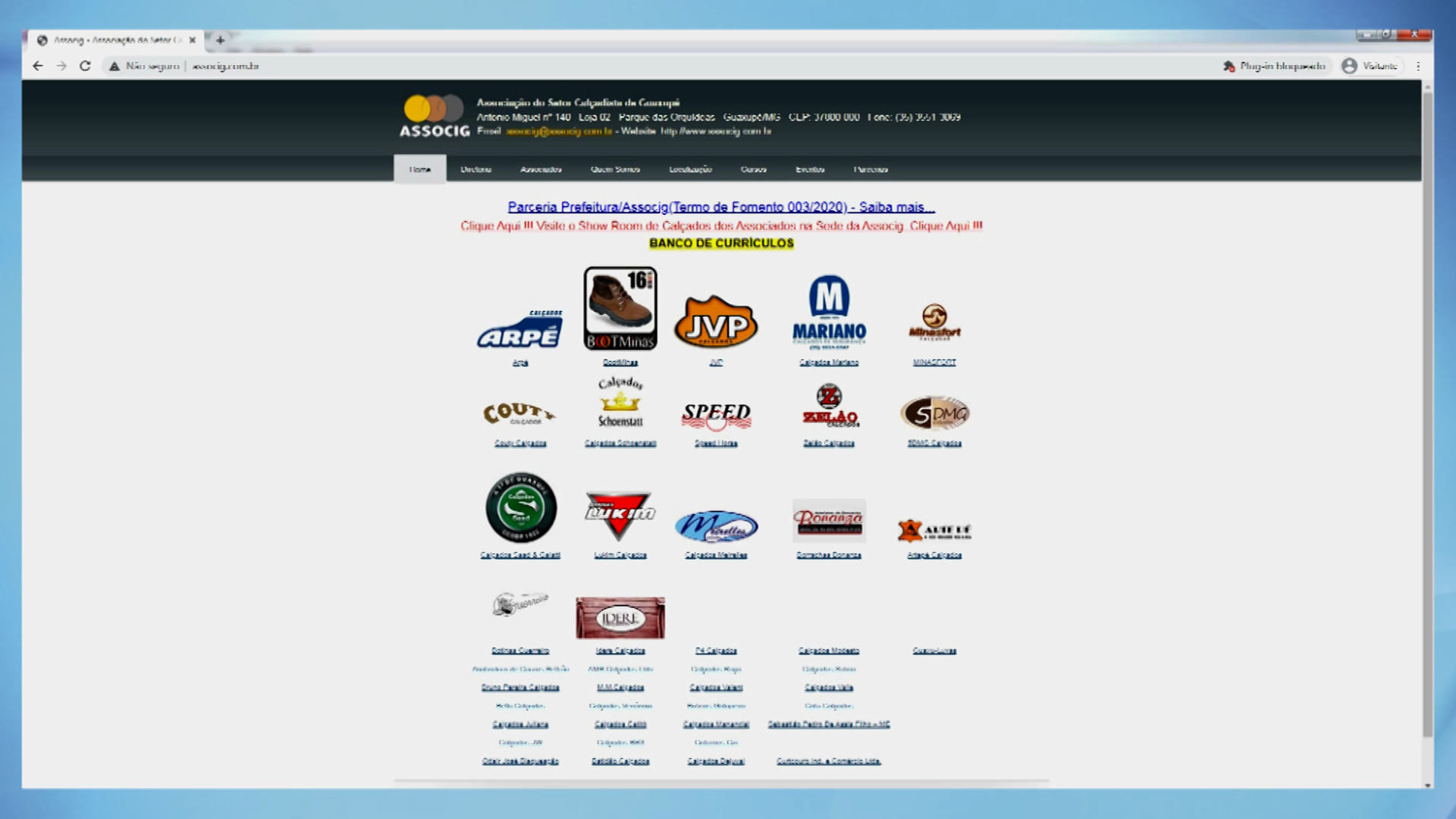Open the Calçados Juliana link
The image size is (1456, 819).
[x=520, y=724]
